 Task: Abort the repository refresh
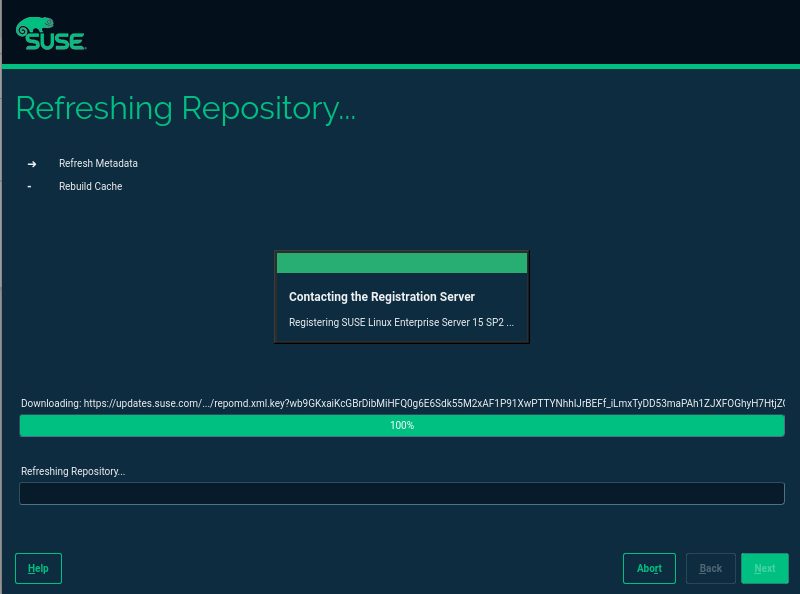(649, 568)
